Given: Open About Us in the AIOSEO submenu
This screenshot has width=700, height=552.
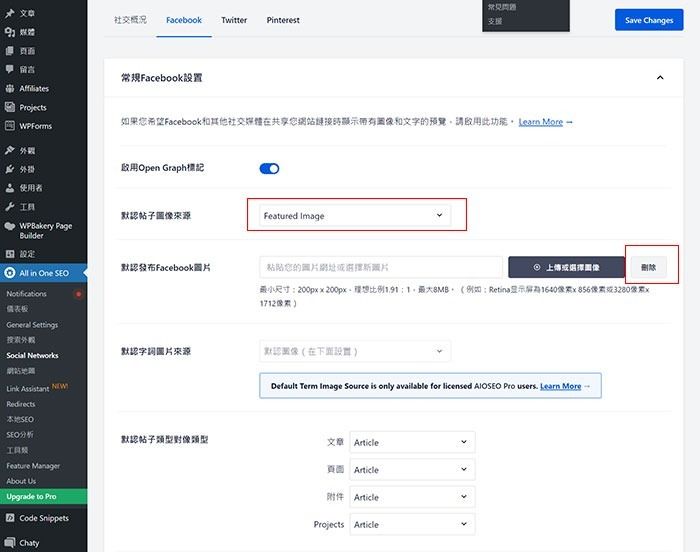Looking at the screenshot, I should 21,481.
